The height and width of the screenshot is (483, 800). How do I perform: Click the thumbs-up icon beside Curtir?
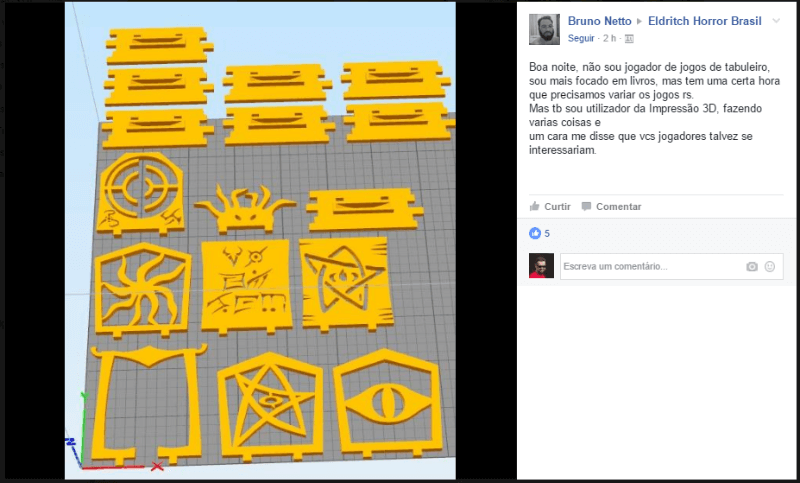[534, 206]
